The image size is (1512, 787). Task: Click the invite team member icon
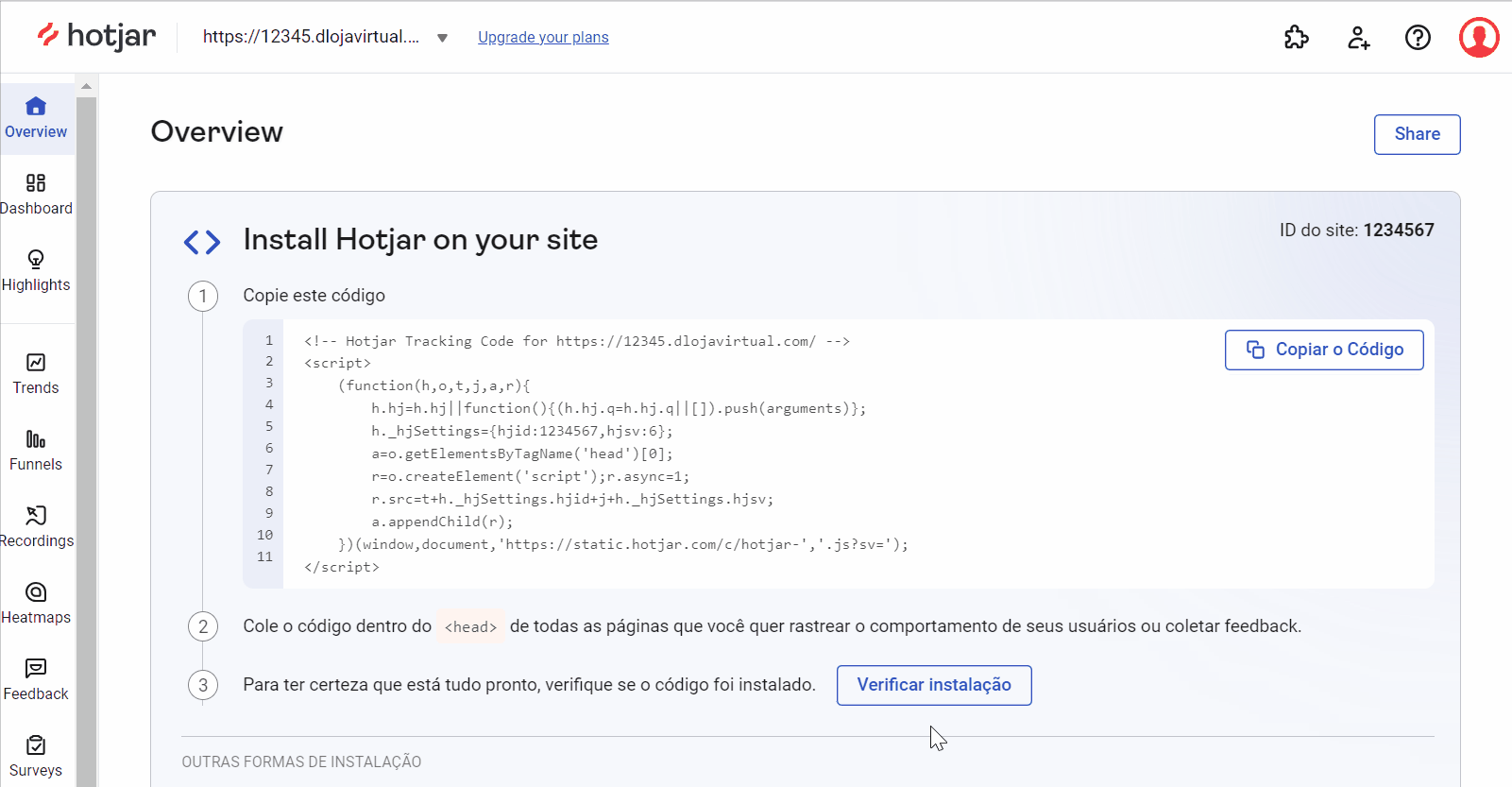(x=1358, y=37)
